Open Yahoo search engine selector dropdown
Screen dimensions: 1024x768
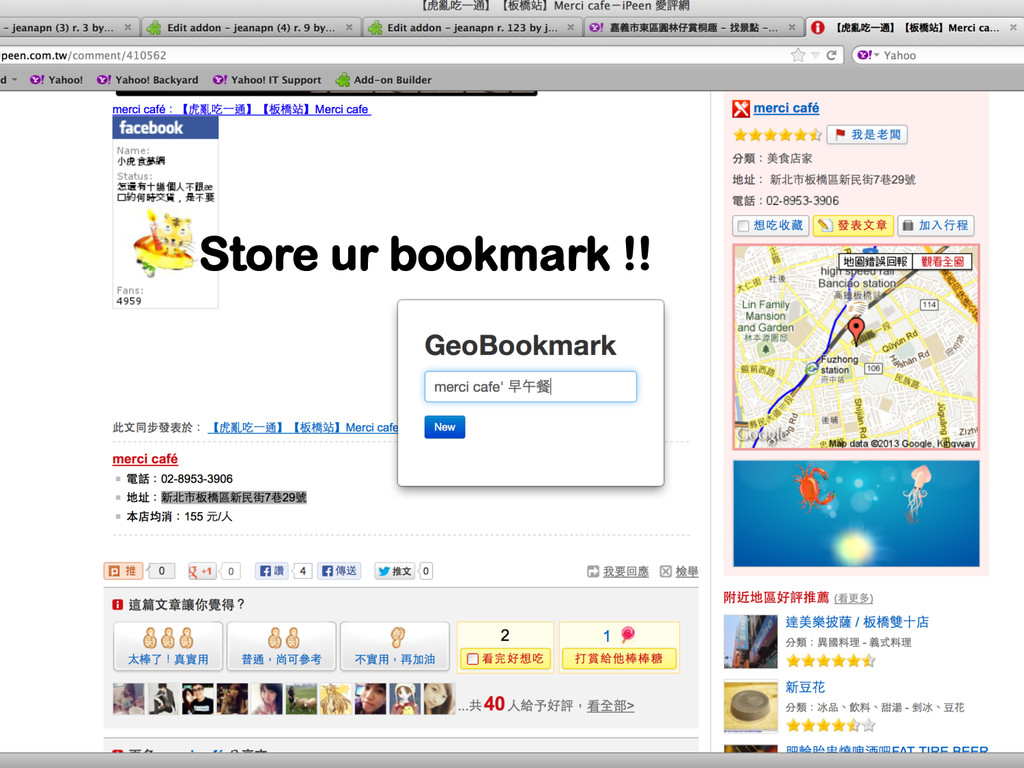(868, 56)
